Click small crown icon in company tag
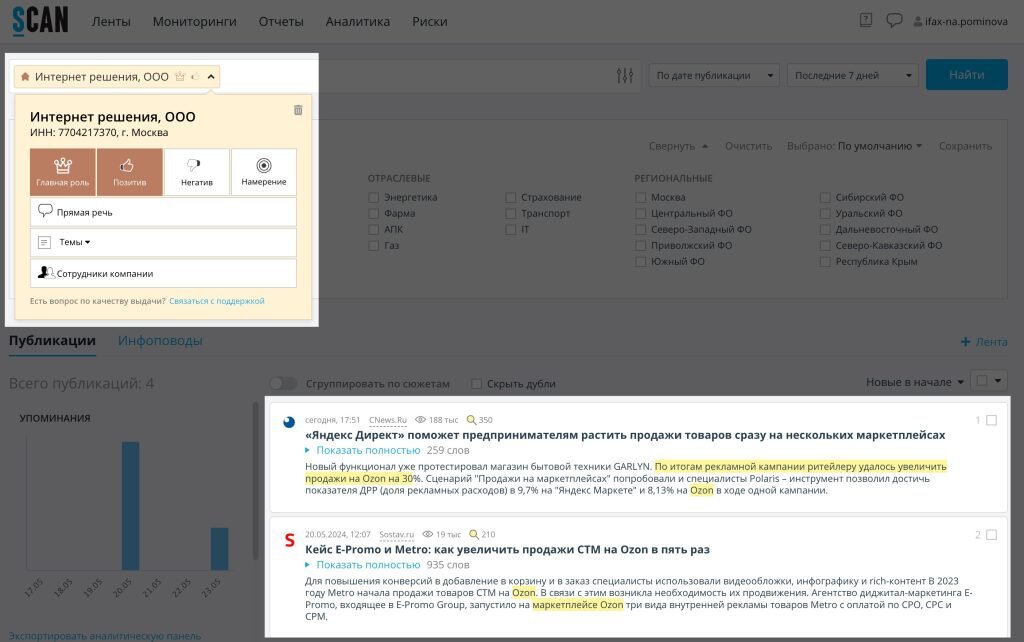The width and height of the screenshot is (1024, 642). pos(180,76)
